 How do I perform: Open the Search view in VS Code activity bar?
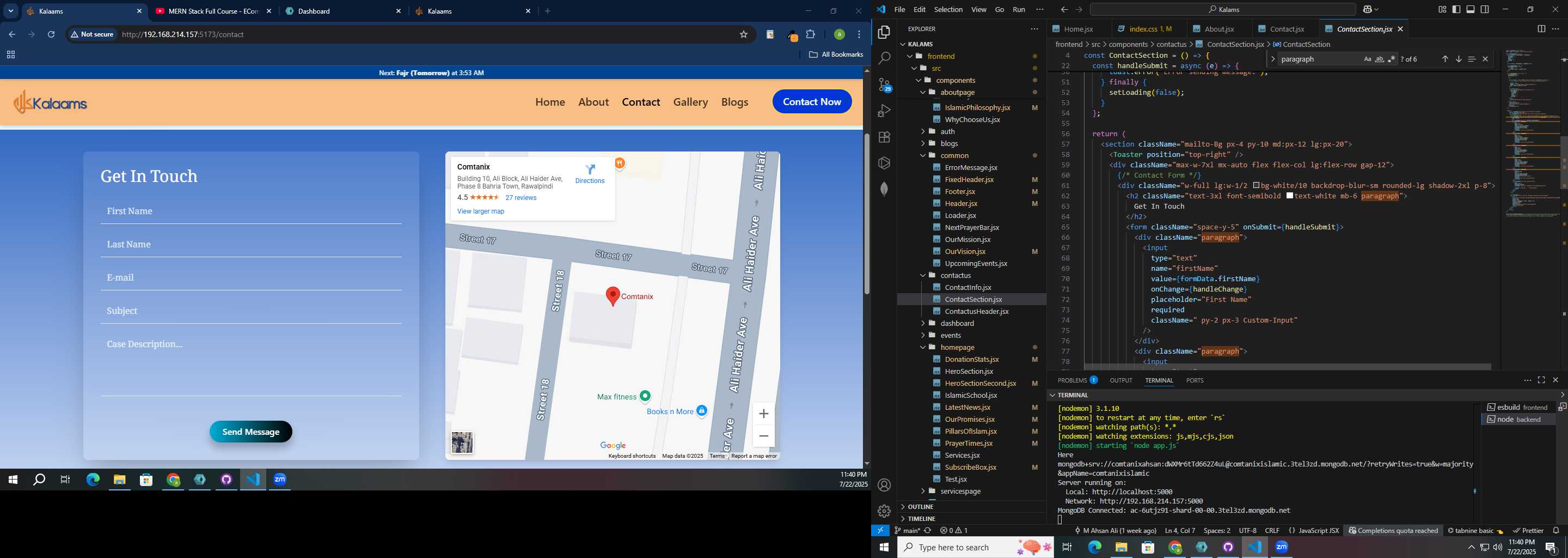884,58
